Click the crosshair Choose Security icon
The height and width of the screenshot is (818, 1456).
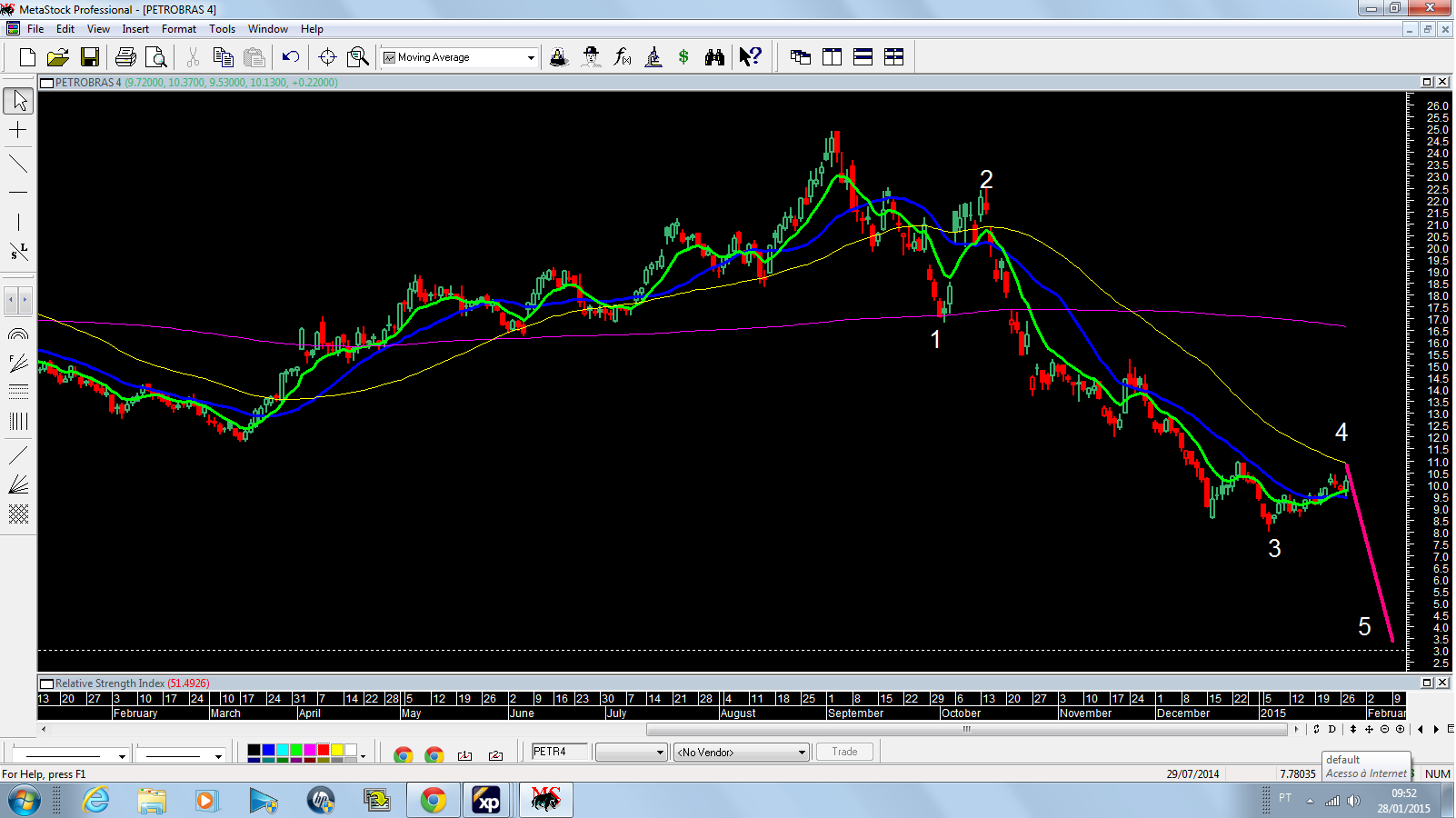[x=327, y=57]
